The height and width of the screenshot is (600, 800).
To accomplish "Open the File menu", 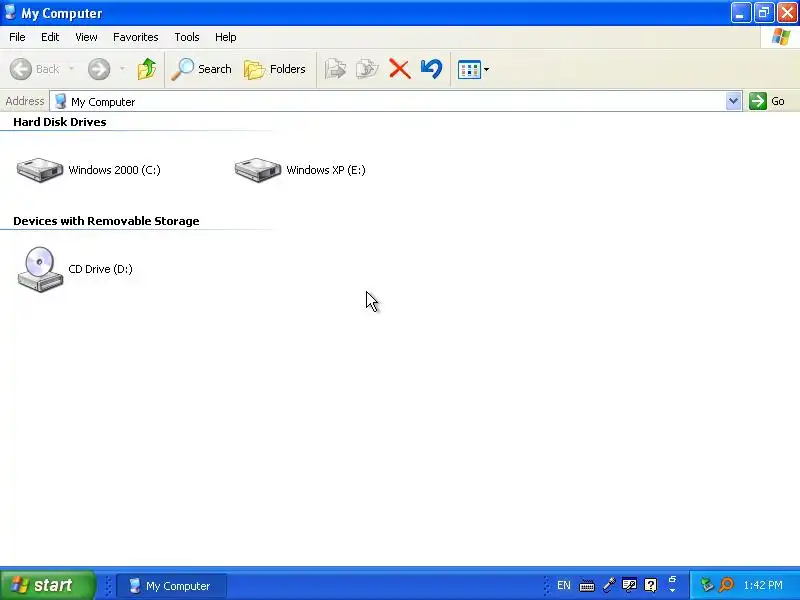I will pyautogui.click(x=17, y=37).
